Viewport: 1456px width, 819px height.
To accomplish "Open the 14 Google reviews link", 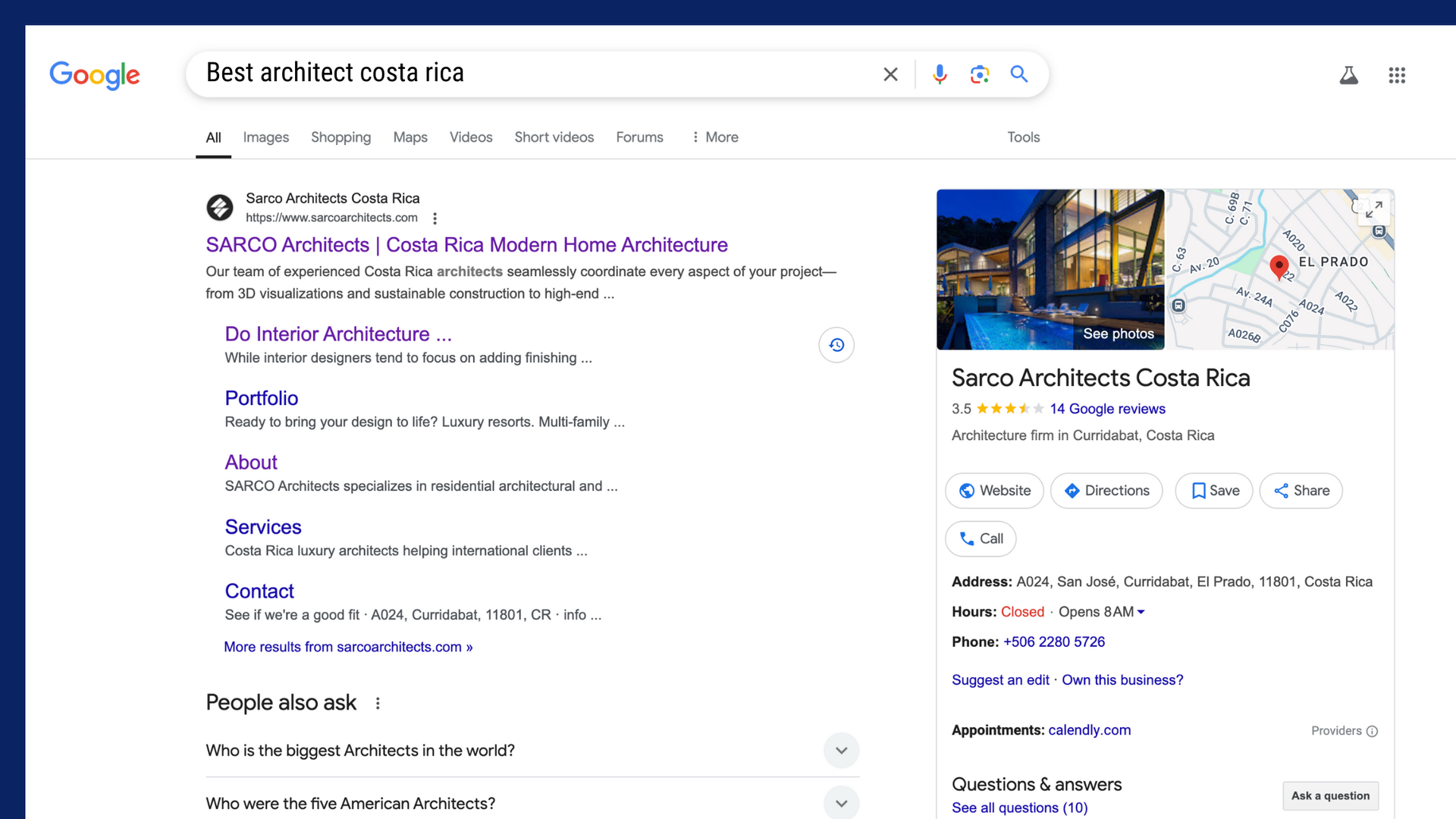I will point(1107,409).
